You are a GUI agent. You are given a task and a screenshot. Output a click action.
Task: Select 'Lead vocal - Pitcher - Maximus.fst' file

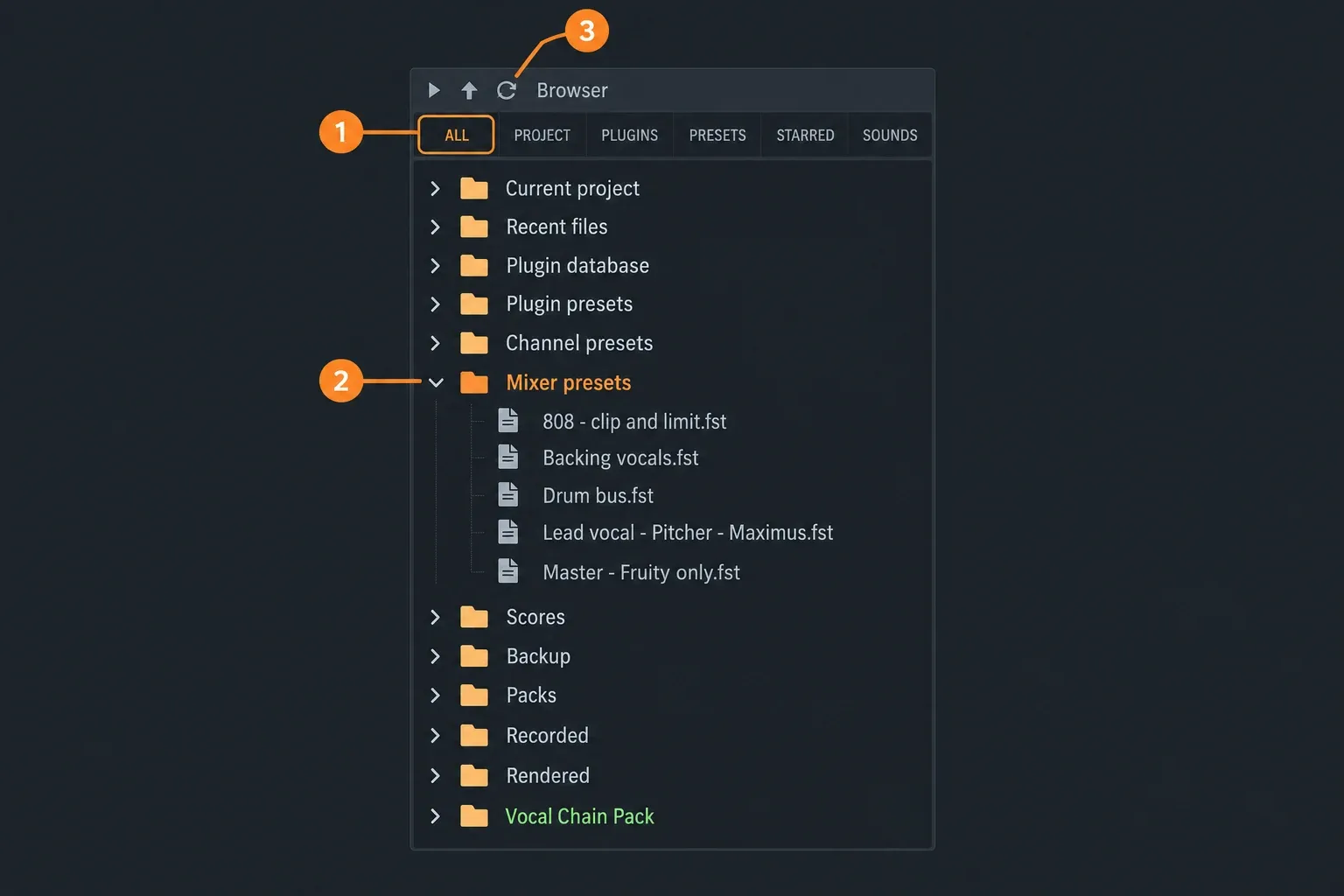click(688, 532)
